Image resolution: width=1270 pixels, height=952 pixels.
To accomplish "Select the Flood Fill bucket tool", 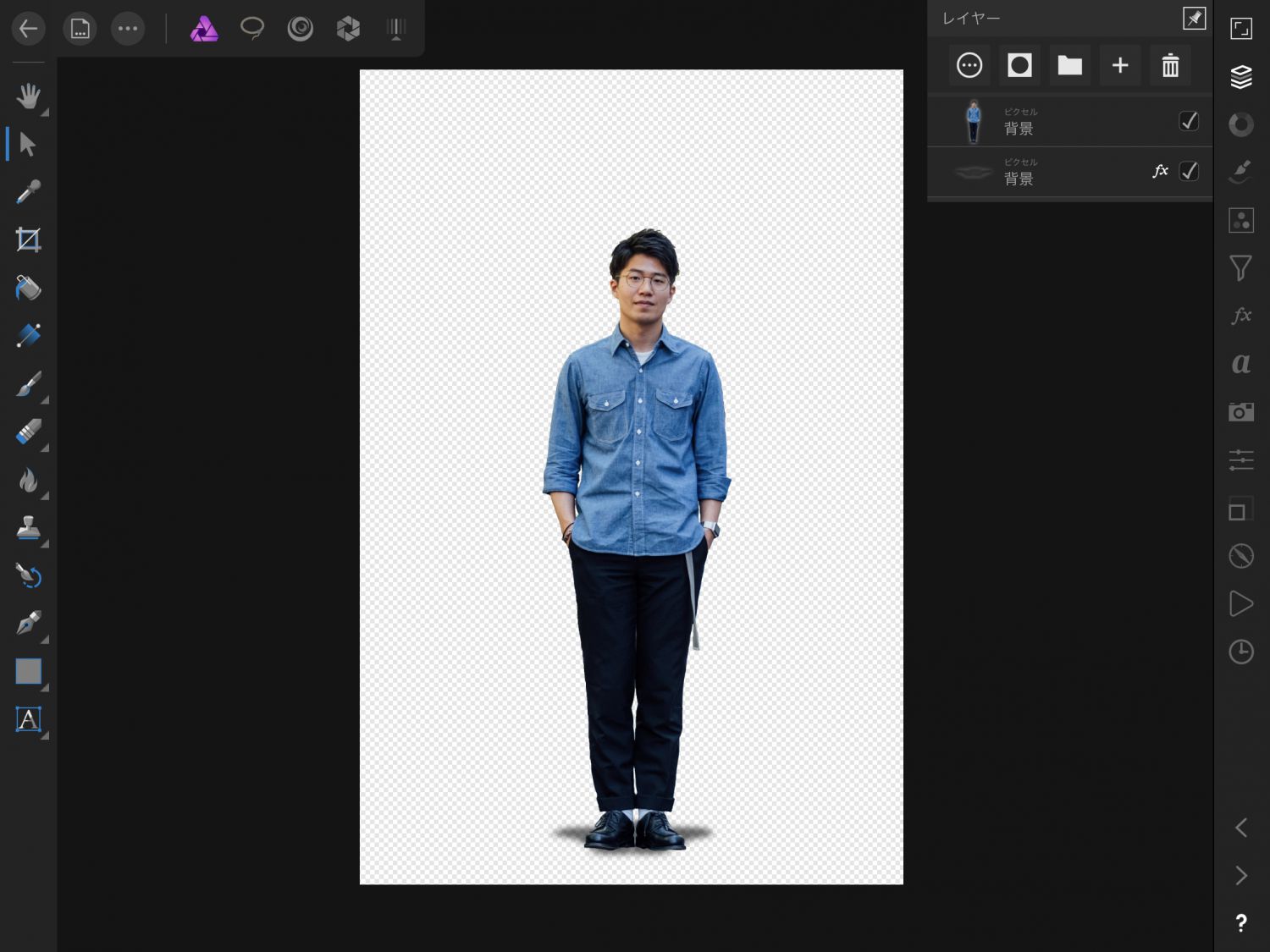I will (28, 289).
